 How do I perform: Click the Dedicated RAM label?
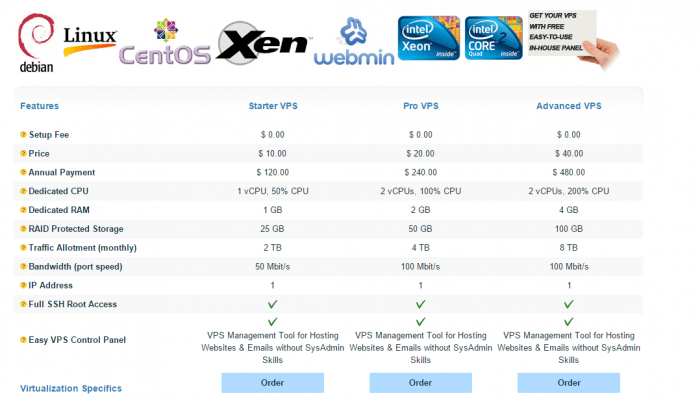[59, 209]
